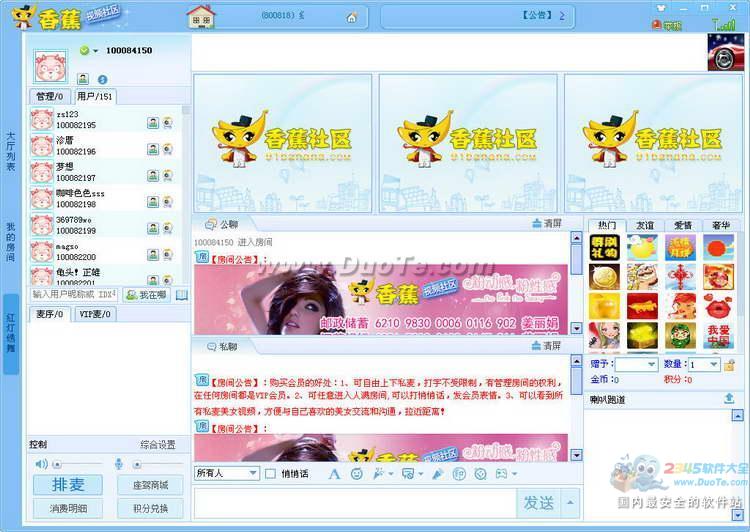Click the webcam icon for user zs123
Screen dimensions: 750x532
coord(167,123)
